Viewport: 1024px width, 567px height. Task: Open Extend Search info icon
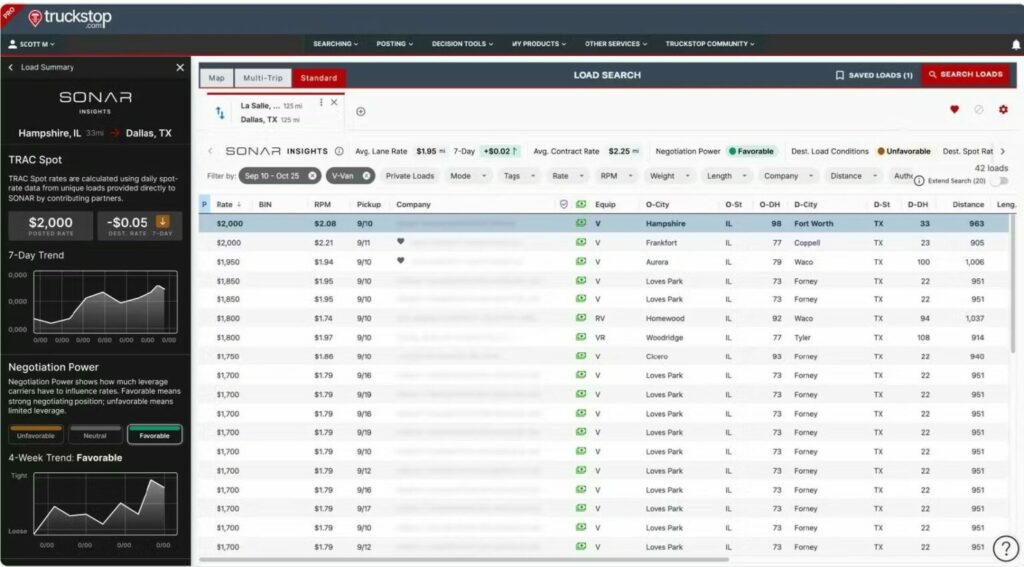point(919,181)
